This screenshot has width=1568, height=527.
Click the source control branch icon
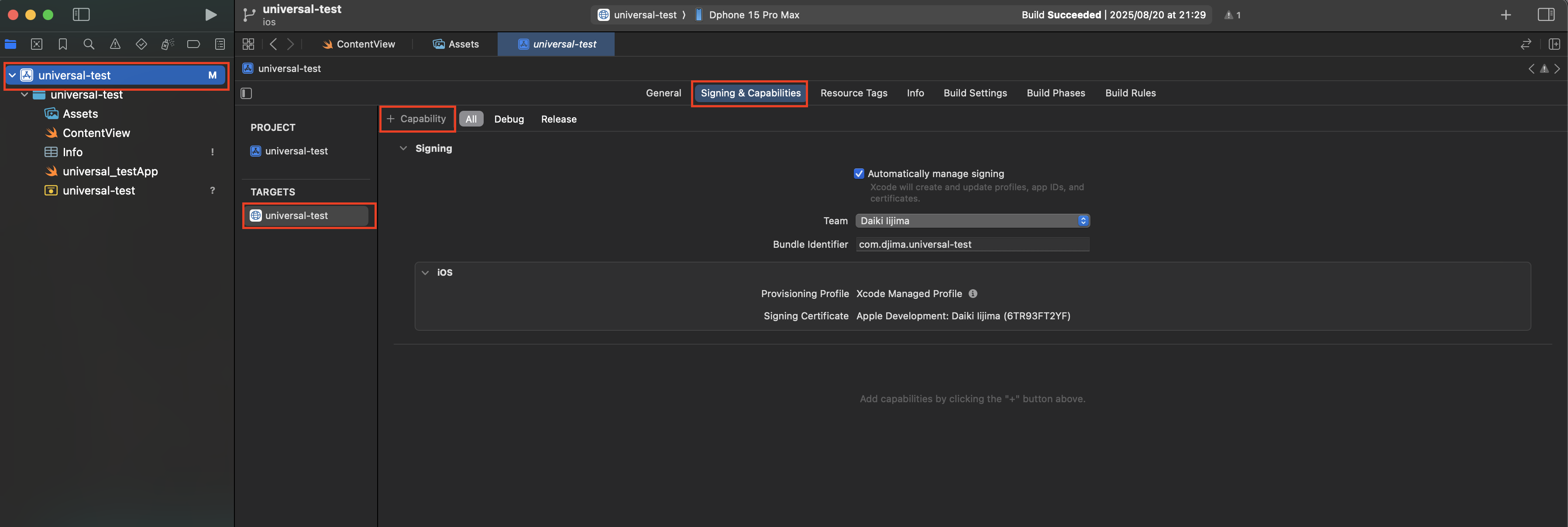(x=248, y=14)
